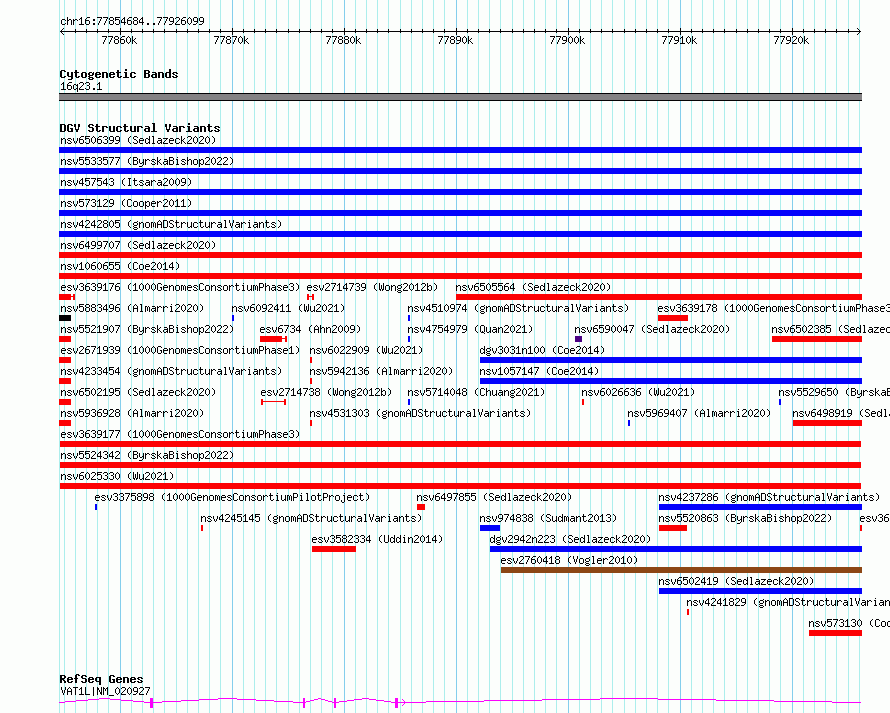Click the nsv6506399 (Sedlazeck2020) variant label
The height and width of the screenshot is (713, 890).
pyautogui.click(x=138, y=140)
